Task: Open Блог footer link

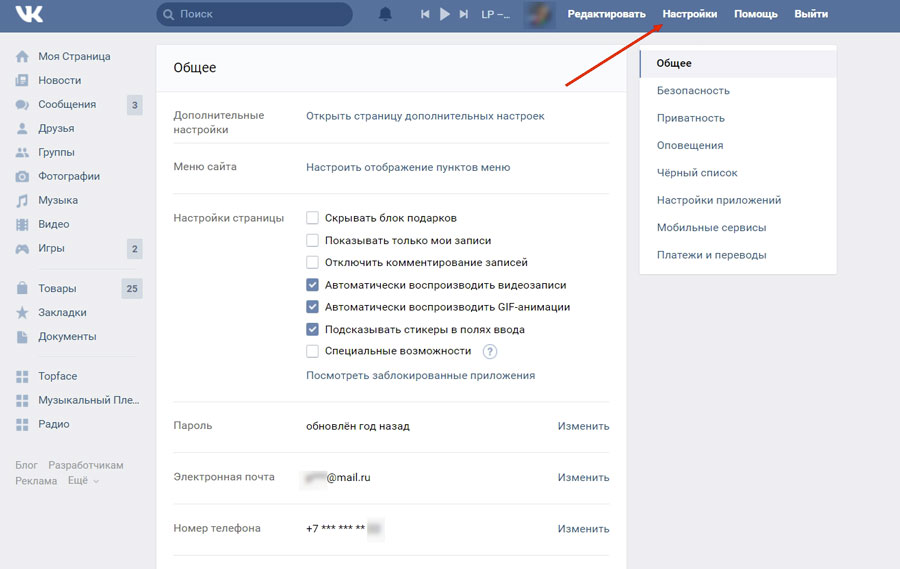Action: tap(26, 465)
